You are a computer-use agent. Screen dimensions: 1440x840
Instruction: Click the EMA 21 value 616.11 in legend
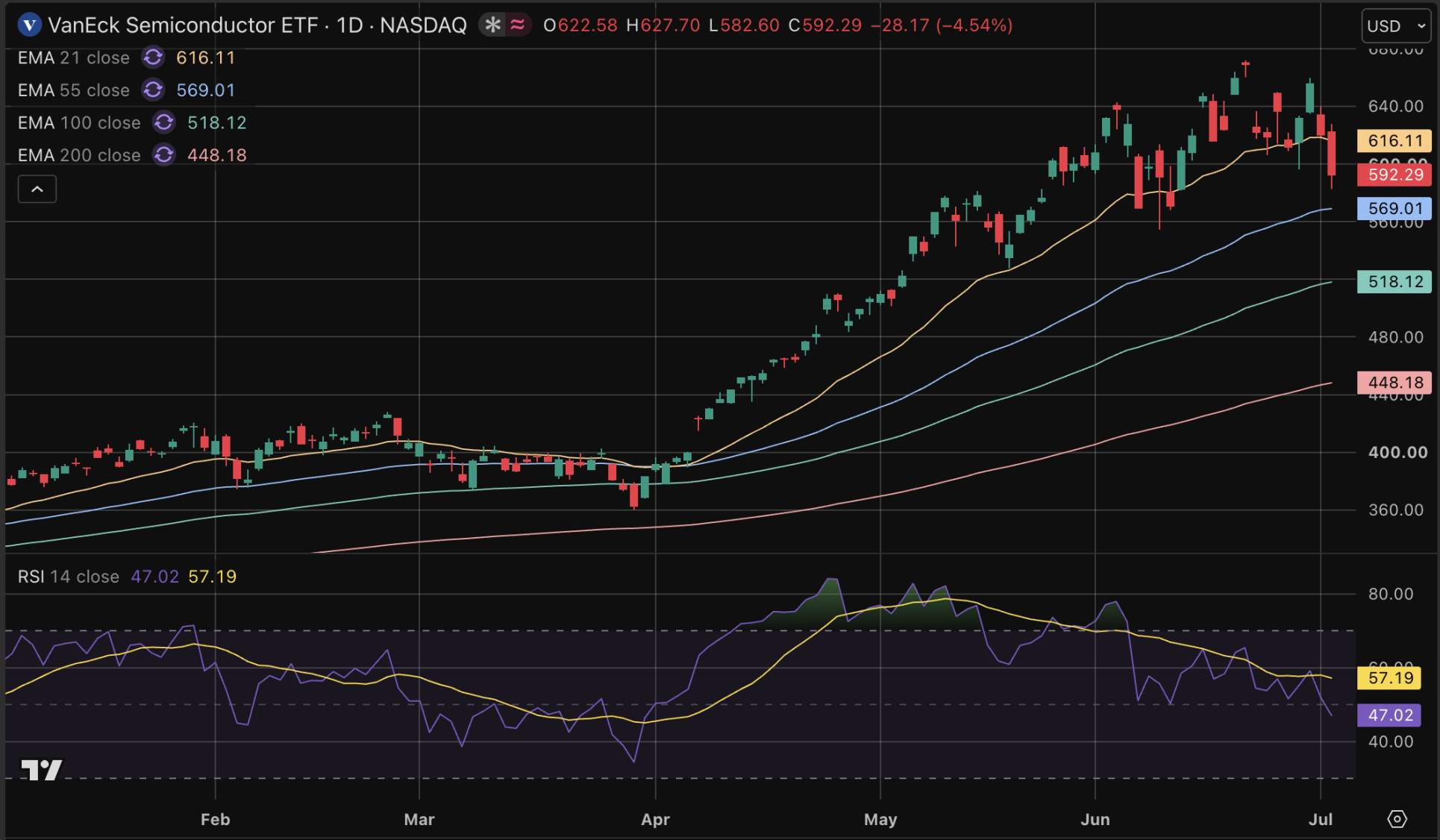[206, 57]
